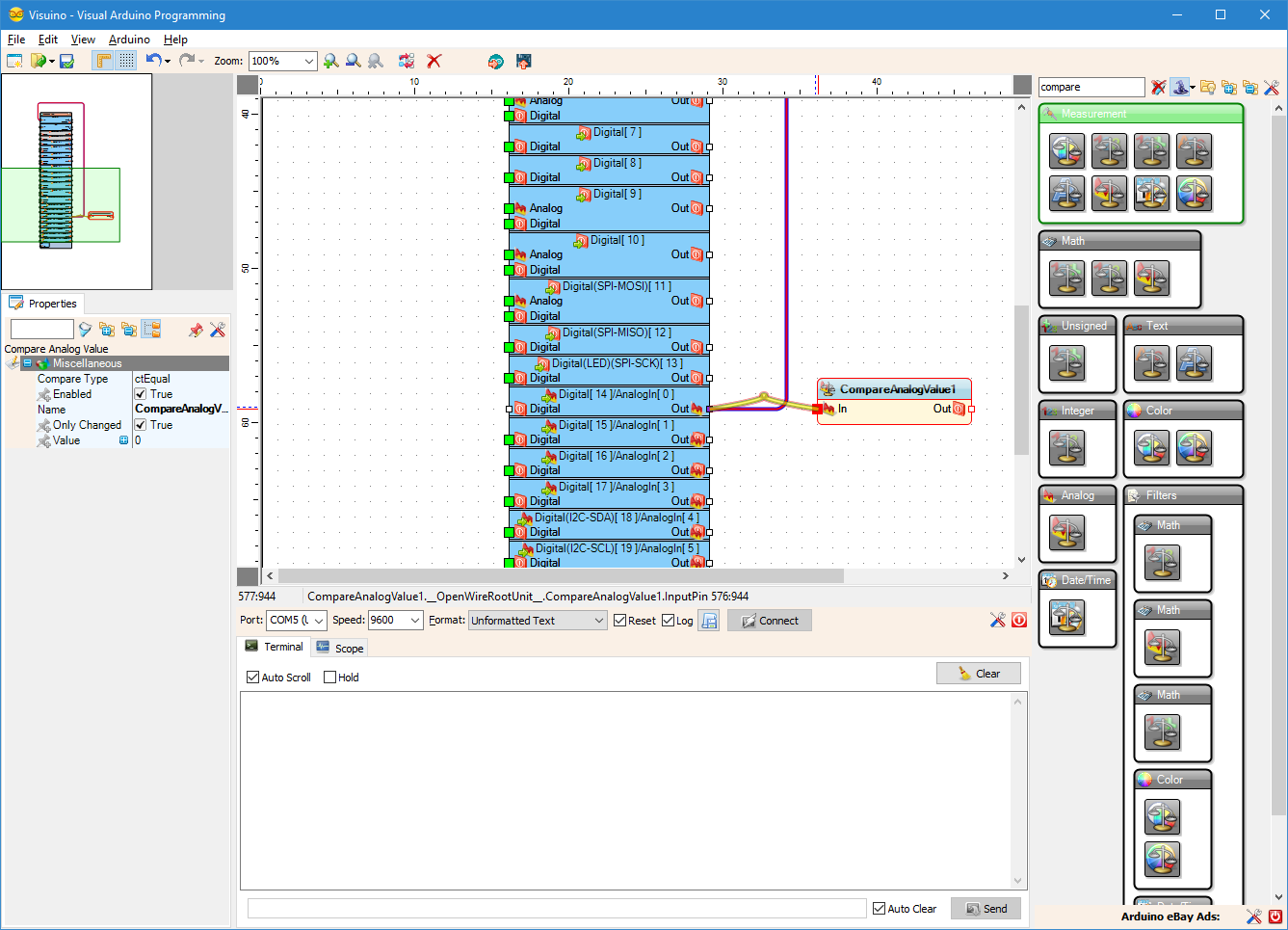This screenshot has width=1288, height=930.
Task: Clear the component search with the red X
Action: point(1158,87)
